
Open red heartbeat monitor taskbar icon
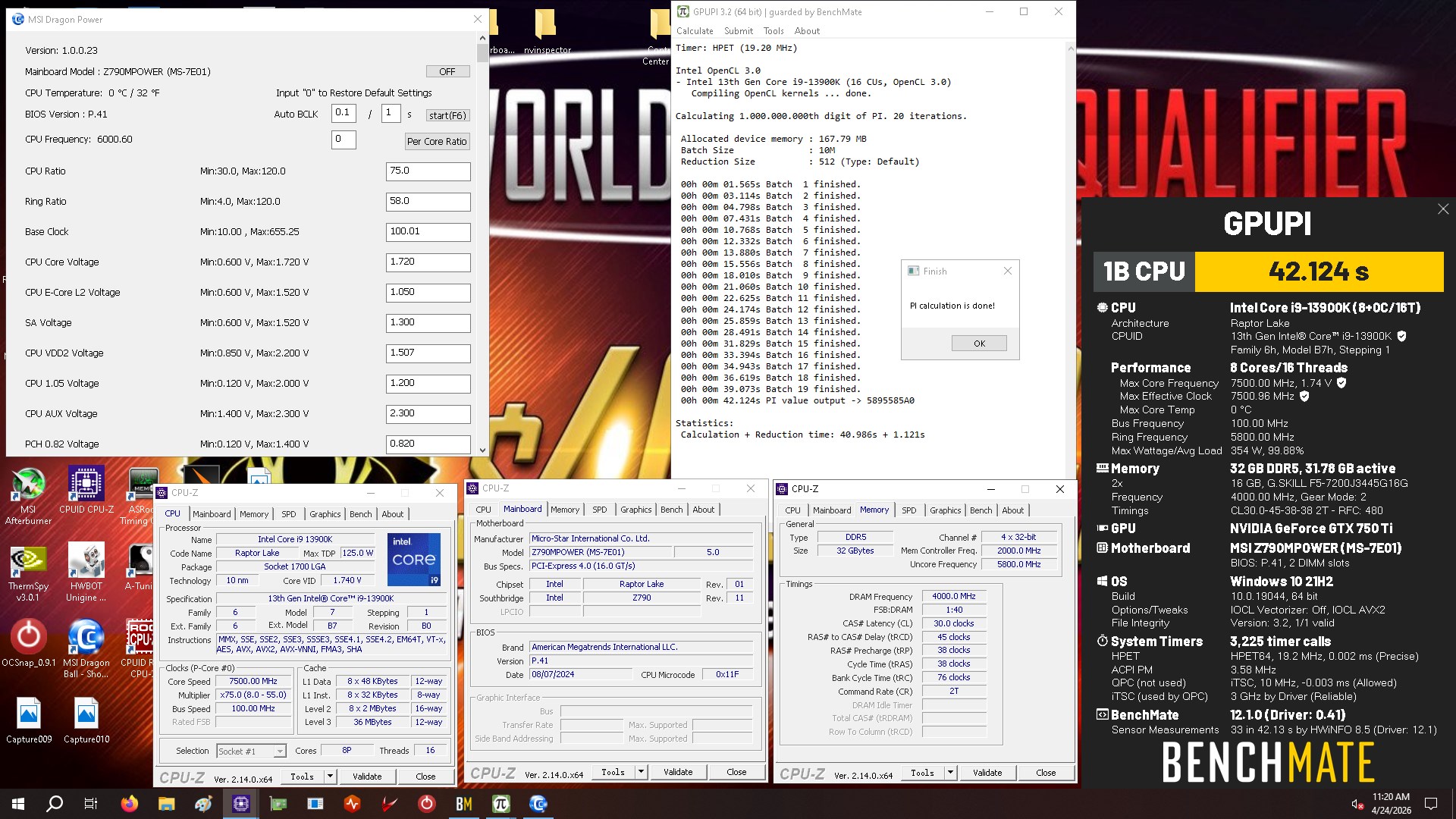[353, 804]
